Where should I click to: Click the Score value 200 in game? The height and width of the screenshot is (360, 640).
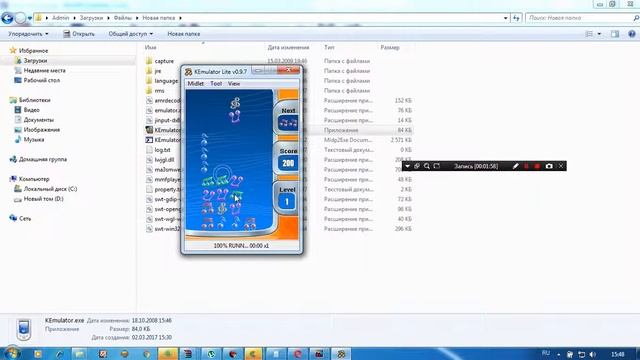click(x=288, y=163)
